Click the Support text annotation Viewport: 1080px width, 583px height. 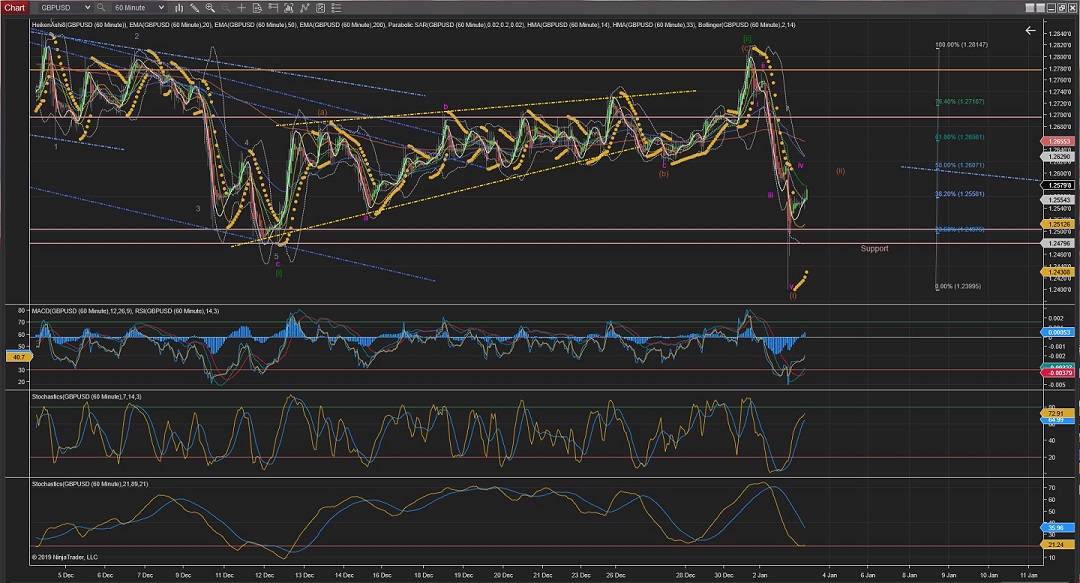point(874,248)
